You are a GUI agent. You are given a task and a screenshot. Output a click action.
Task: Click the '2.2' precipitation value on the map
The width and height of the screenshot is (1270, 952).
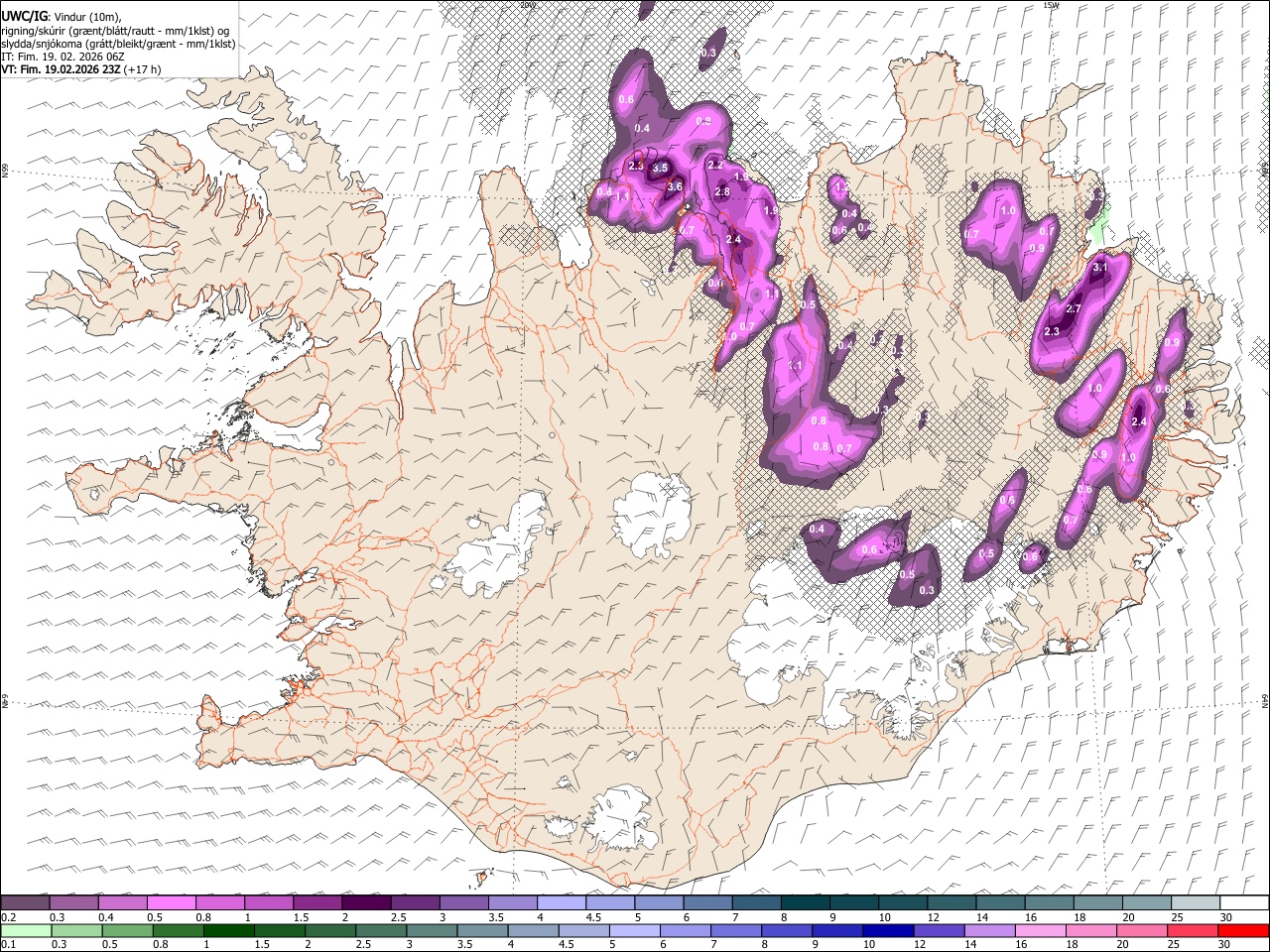pyautogui.click(x=715, y=166)
